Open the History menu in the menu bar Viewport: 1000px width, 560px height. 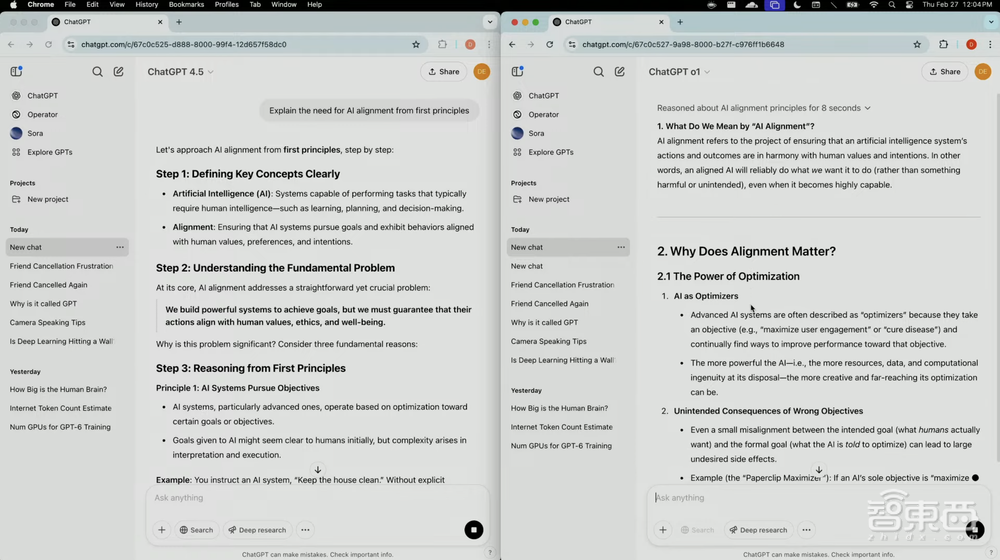coord(146,5)
